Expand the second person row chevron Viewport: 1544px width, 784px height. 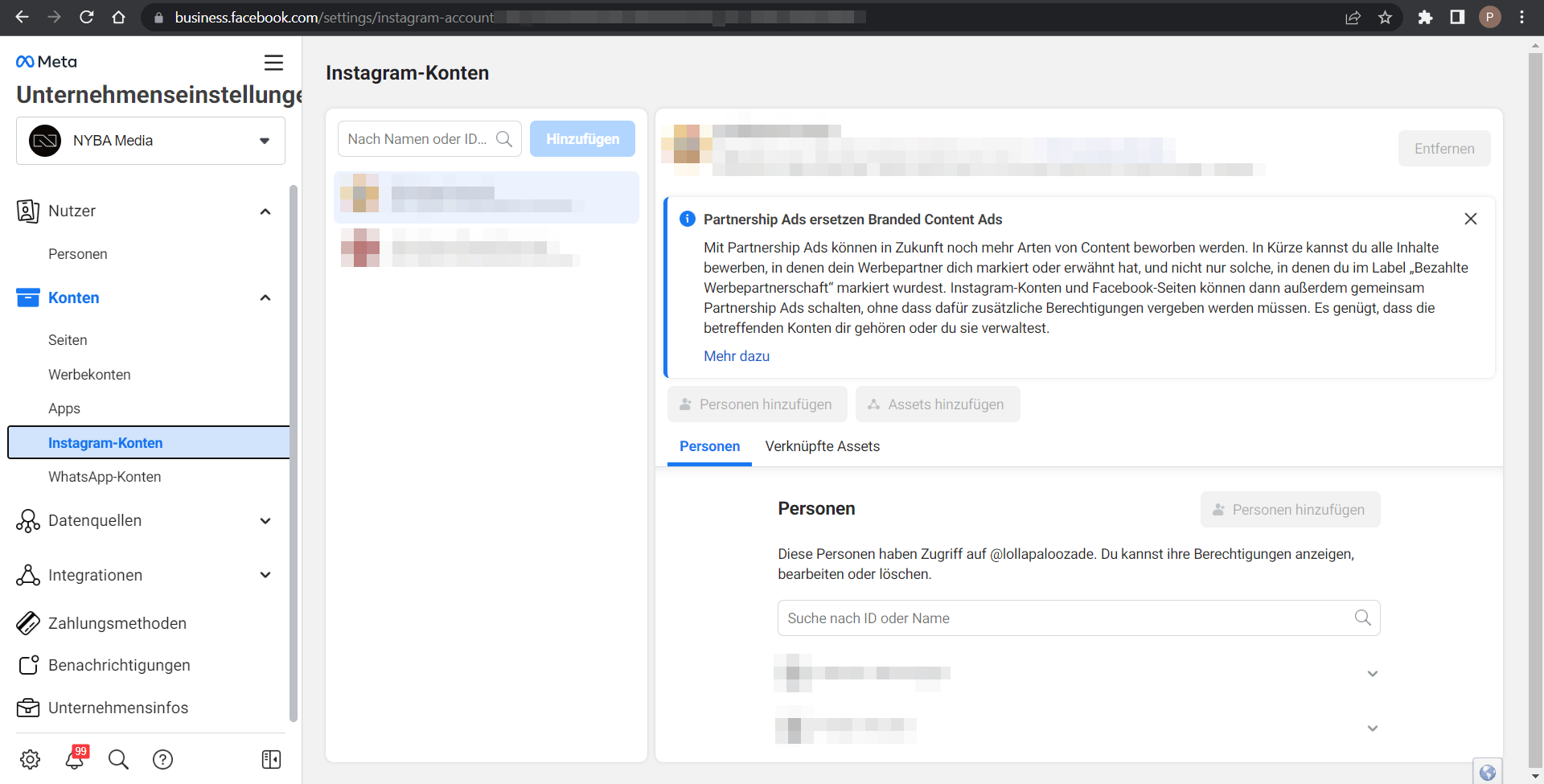tap(1373, 729)
